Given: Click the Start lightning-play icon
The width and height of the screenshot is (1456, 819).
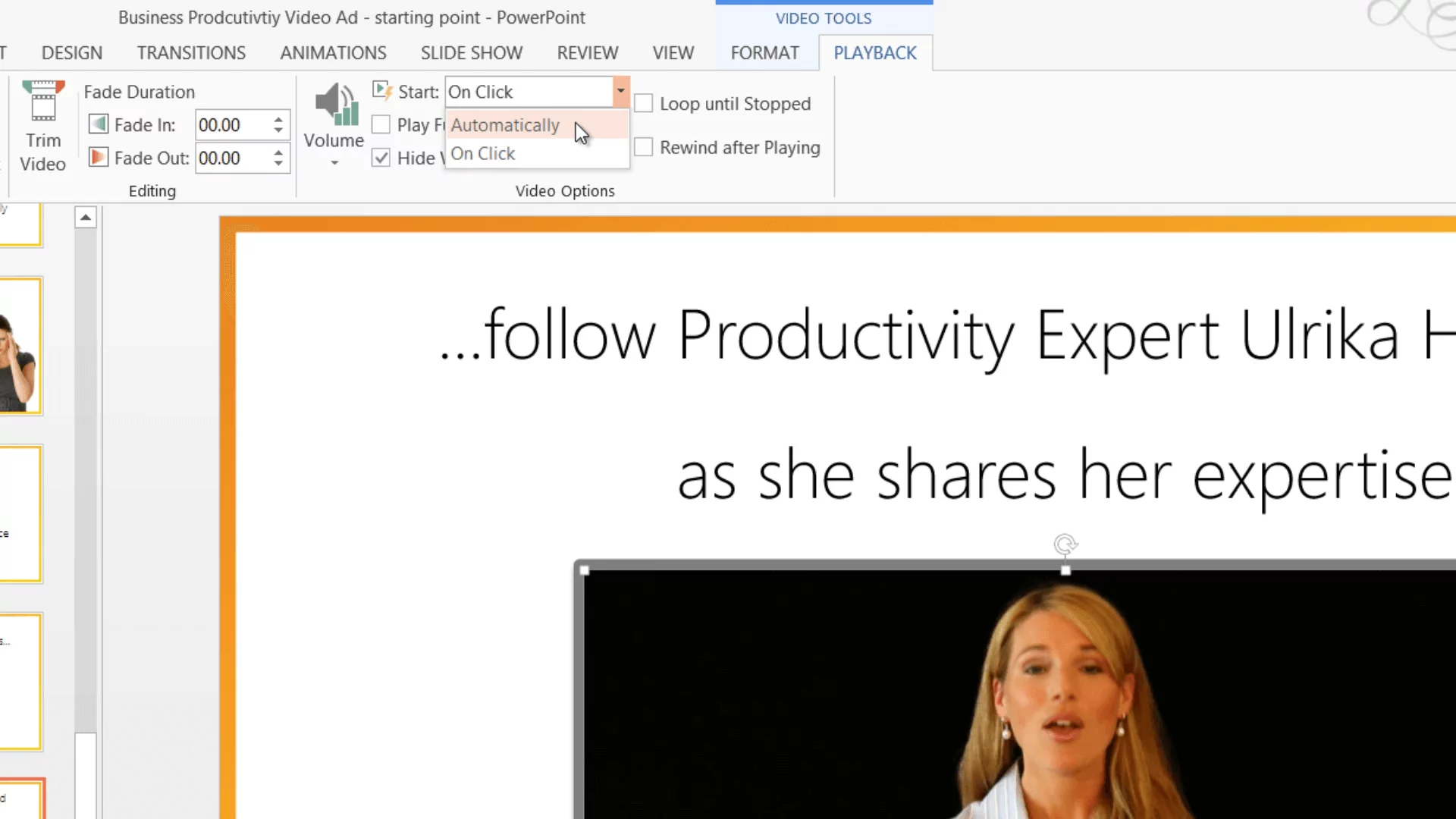Looking at the screenshot, I should (x=381, y=91).
